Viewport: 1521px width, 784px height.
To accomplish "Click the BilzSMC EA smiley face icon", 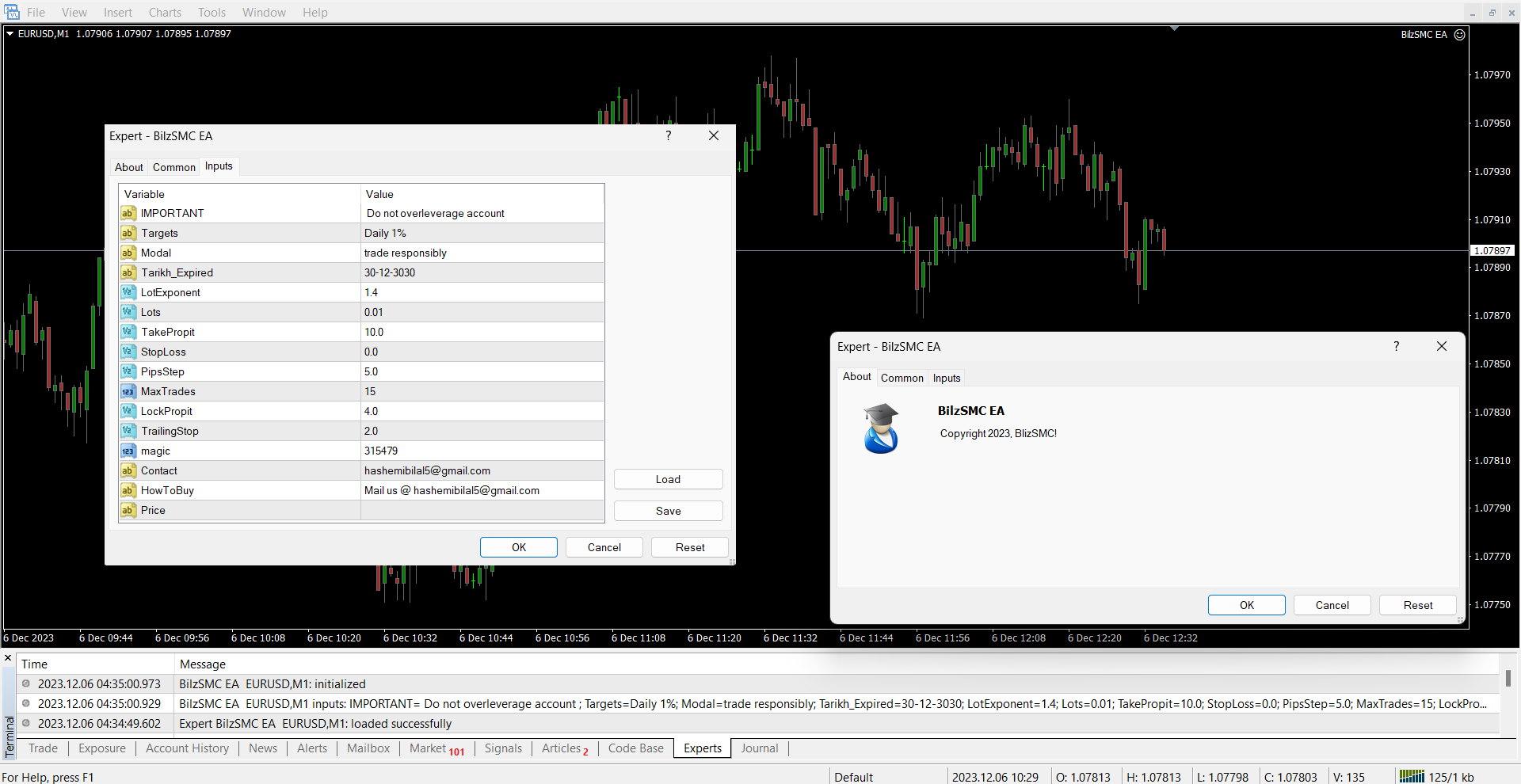I will coord(1459,35).
